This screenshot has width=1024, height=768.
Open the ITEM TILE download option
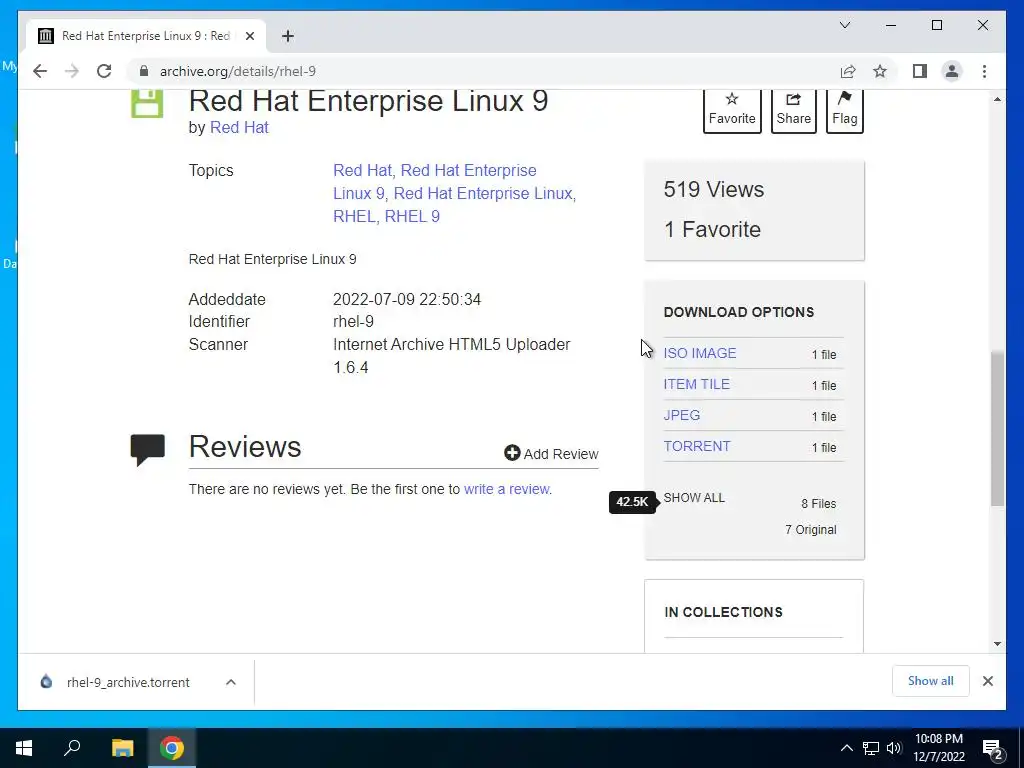coord(696,385)
